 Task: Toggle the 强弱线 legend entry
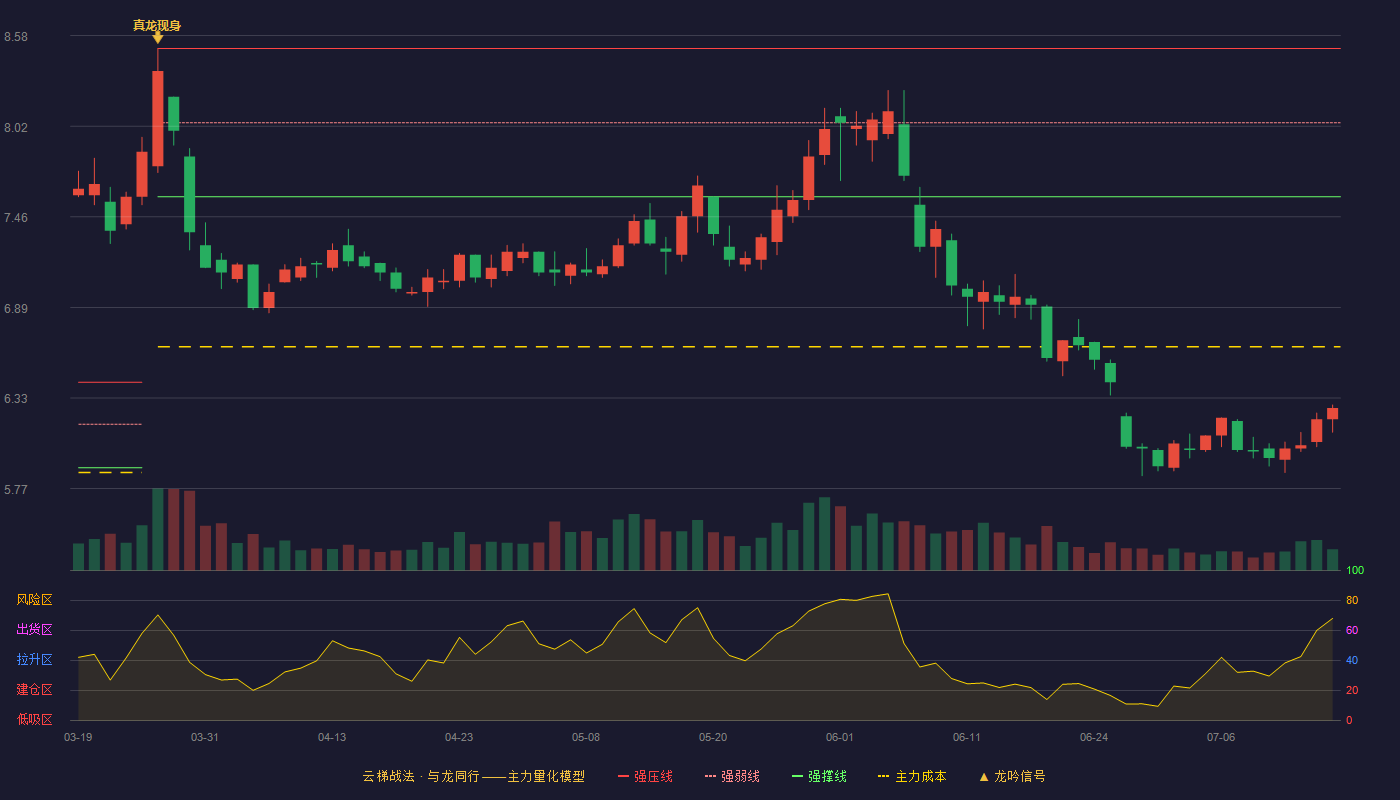732,776
